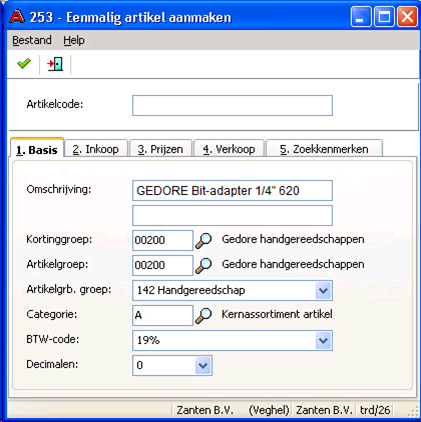Screen dimensions: 421x422
Task: Click the Categorie field containing A
Action: coord(163,315)
